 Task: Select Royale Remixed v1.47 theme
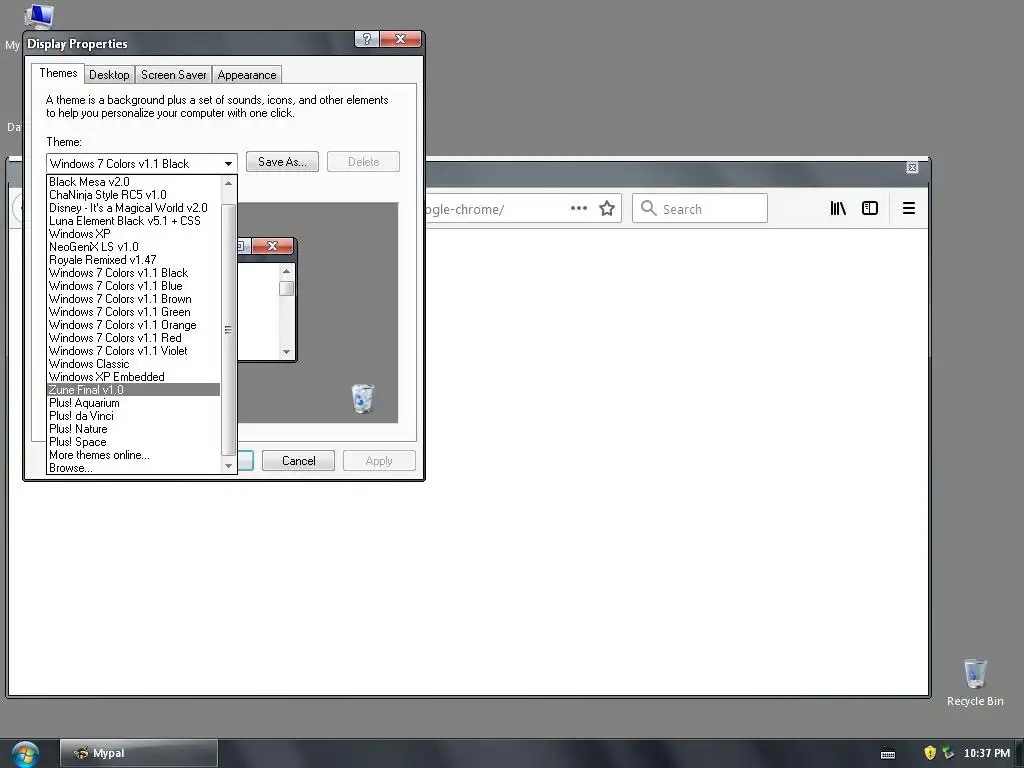tap(134, 260)
